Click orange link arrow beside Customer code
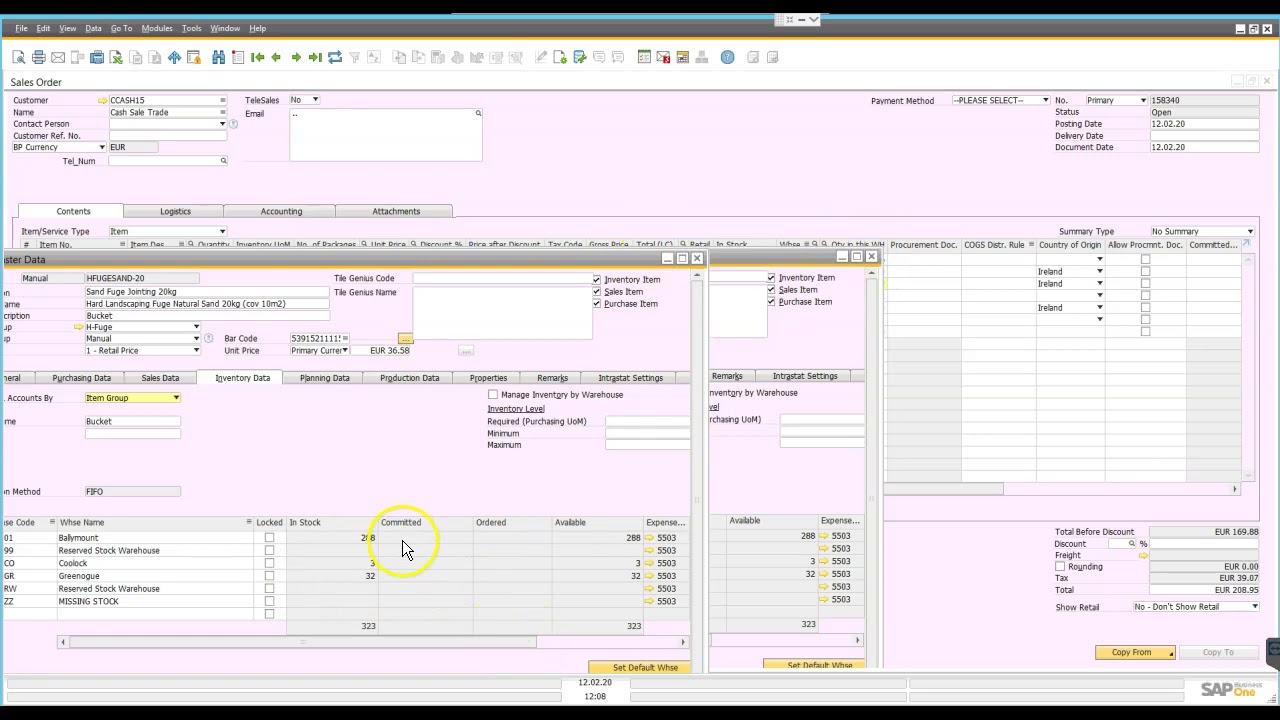This screenshot has height=720, width=1280. [102, 100]
